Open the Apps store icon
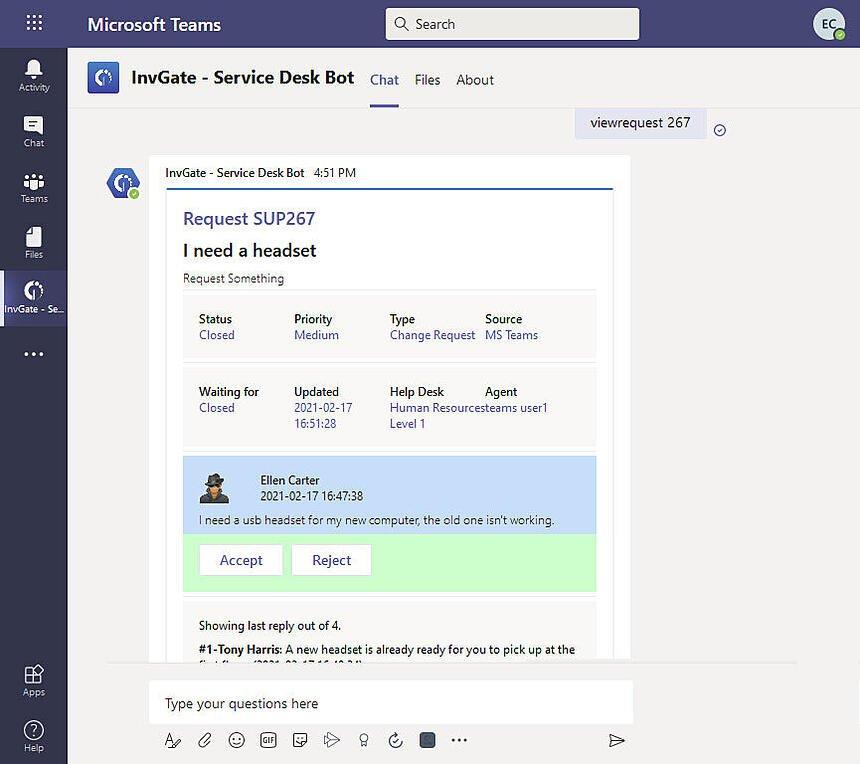860x764 pixels. point(33,681)
